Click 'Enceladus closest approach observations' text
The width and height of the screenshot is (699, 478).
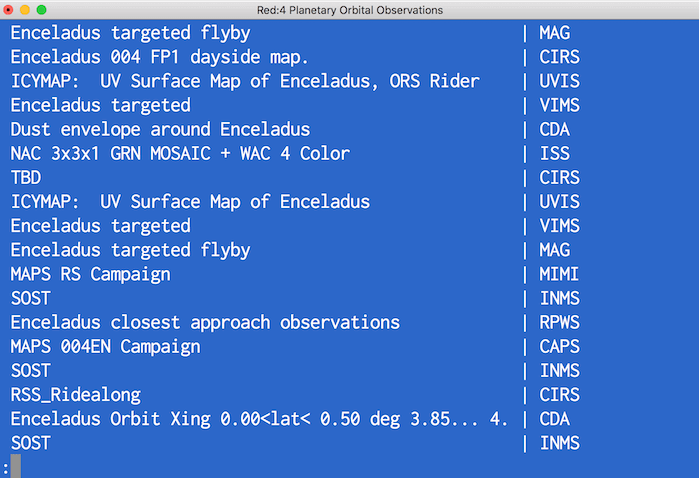pyautogui.click(x=205, y=322)
